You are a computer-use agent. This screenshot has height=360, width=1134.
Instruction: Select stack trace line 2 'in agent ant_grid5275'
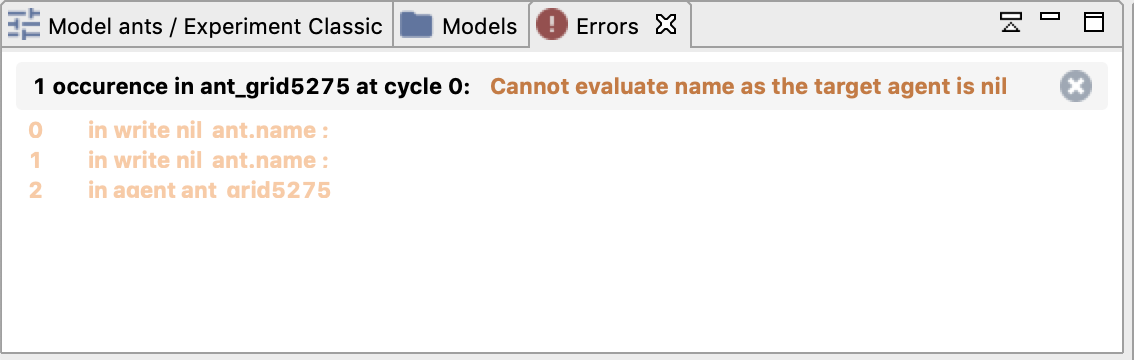tap(209, 191)
